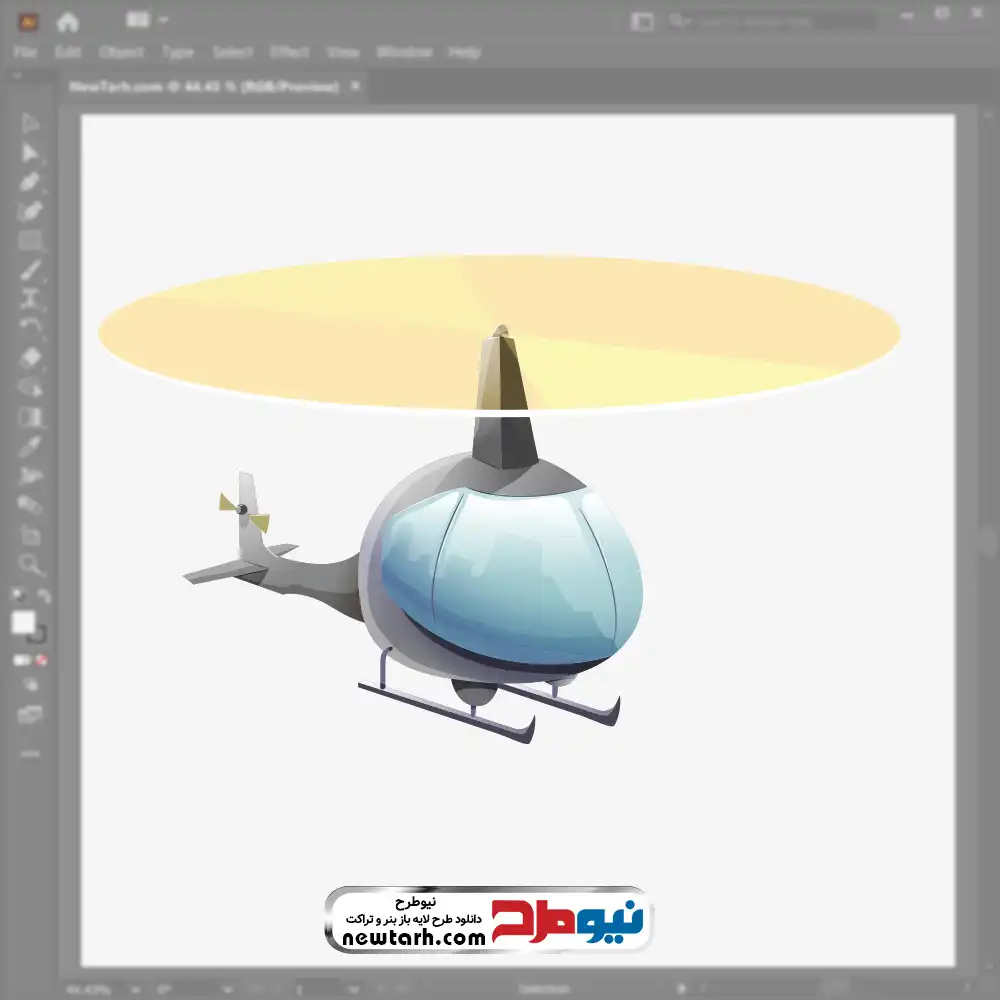Click the top-right search field
1000x1000 pixels.
point(772,21)
